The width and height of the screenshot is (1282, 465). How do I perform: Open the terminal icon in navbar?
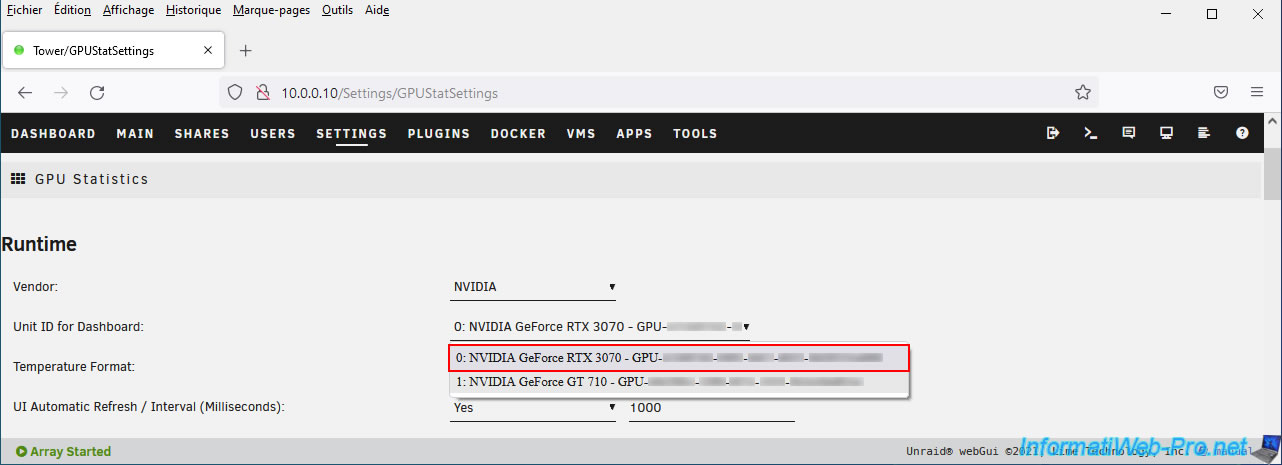click(x=1091, y=133)
